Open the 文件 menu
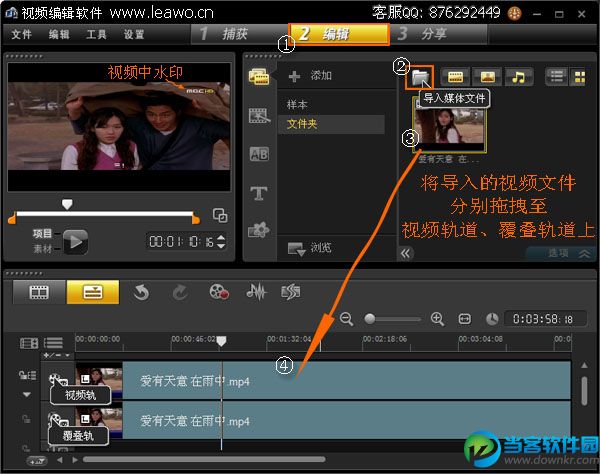The height and width of the screenshot is (474, 600). pyautogui.click(x=22, y=34)
